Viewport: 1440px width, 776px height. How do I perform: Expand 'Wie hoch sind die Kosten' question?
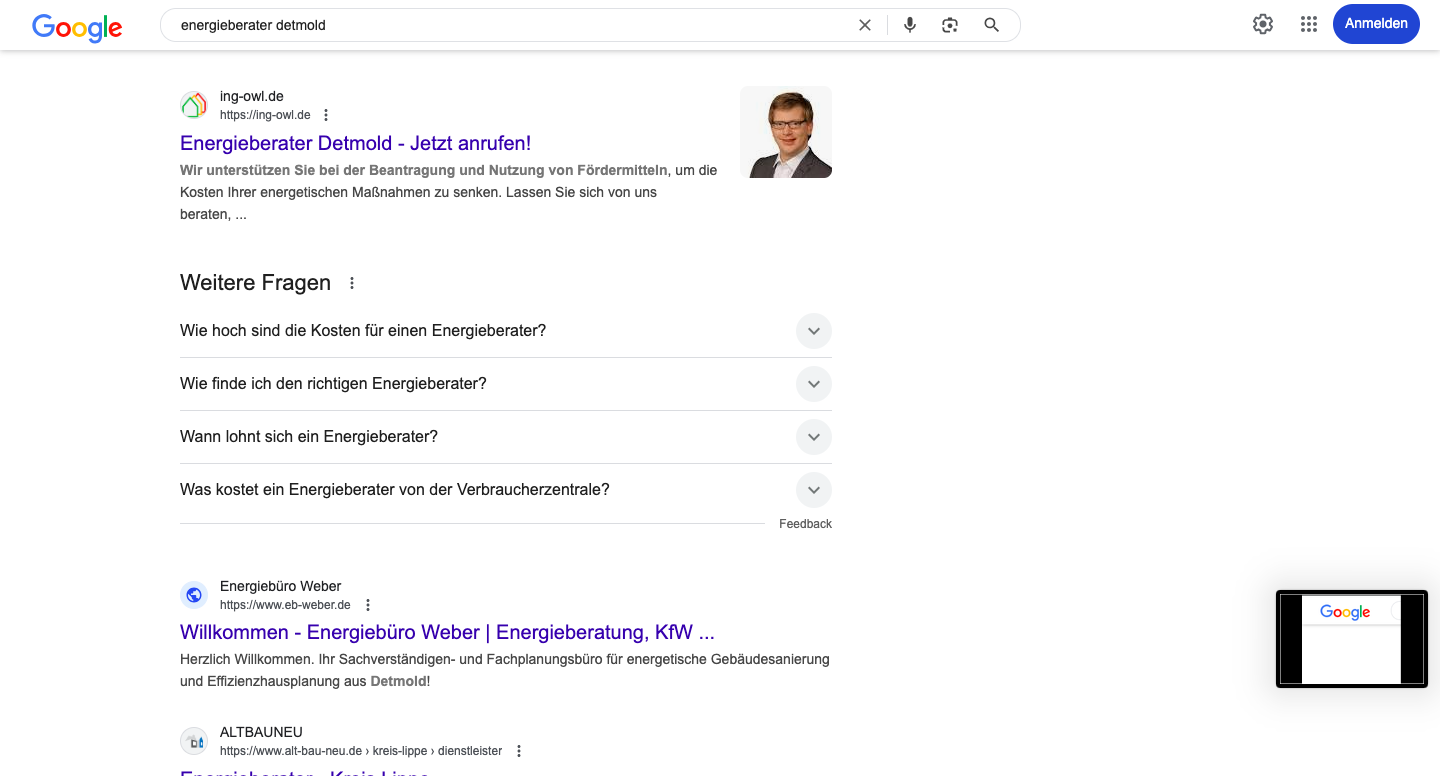tap(813, 331)
